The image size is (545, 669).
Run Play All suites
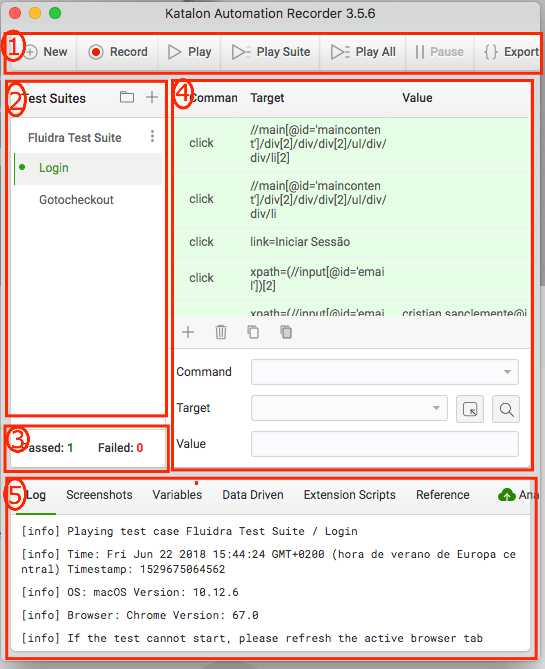[363, 52]
